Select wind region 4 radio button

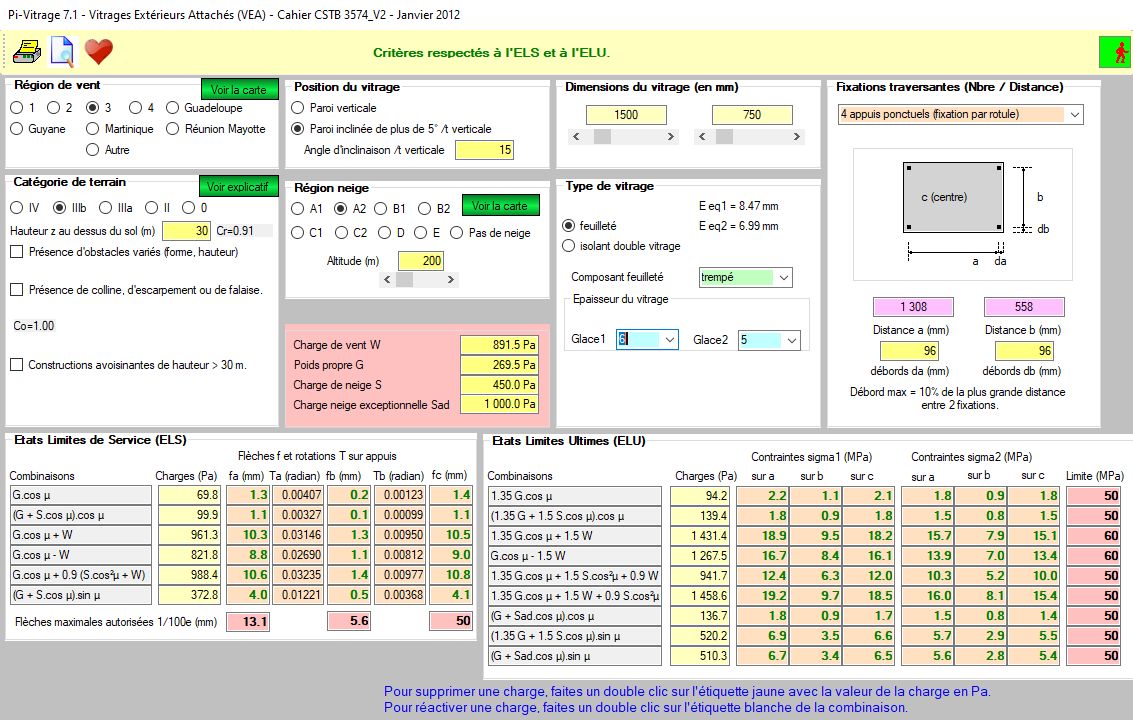coord(134,108)
